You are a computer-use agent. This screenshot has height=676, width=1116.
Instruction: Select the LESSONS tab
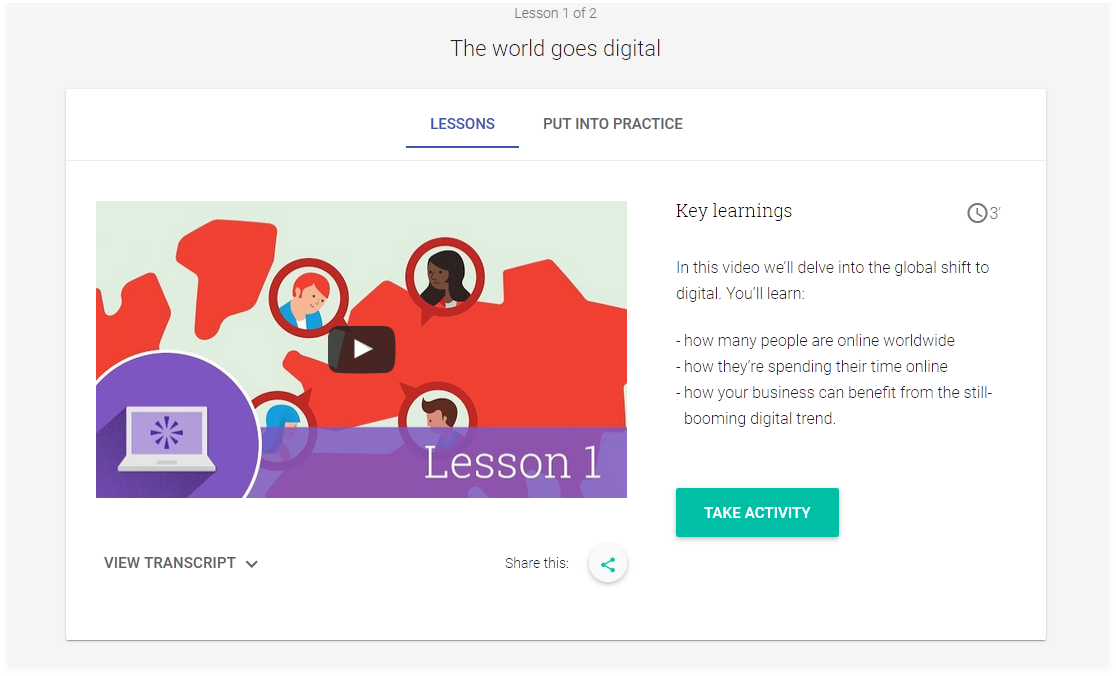(x=462, y=124)
